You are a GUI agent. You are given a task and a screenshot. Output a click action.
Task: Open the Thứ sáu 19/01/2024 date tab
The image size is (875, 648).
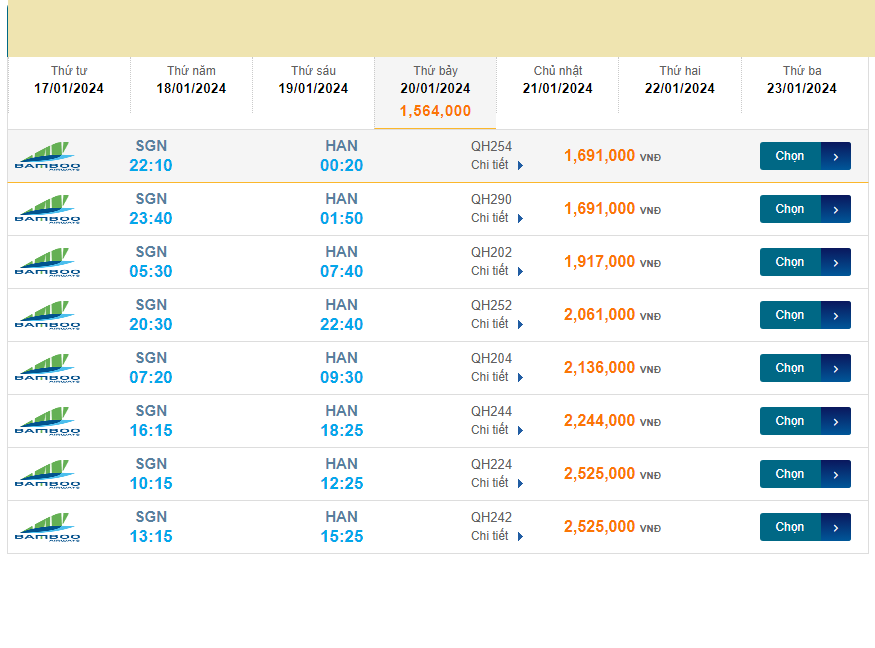tap(313, 80)
